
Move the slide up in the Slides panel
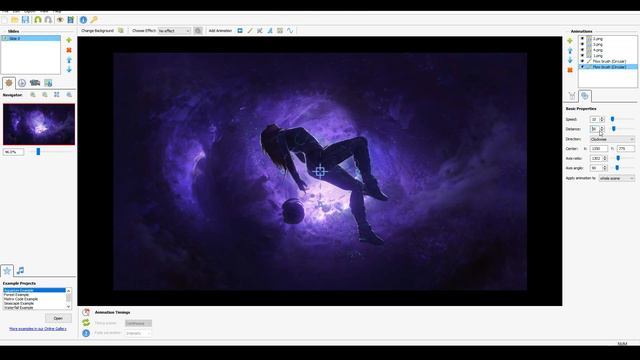[69, 60]
